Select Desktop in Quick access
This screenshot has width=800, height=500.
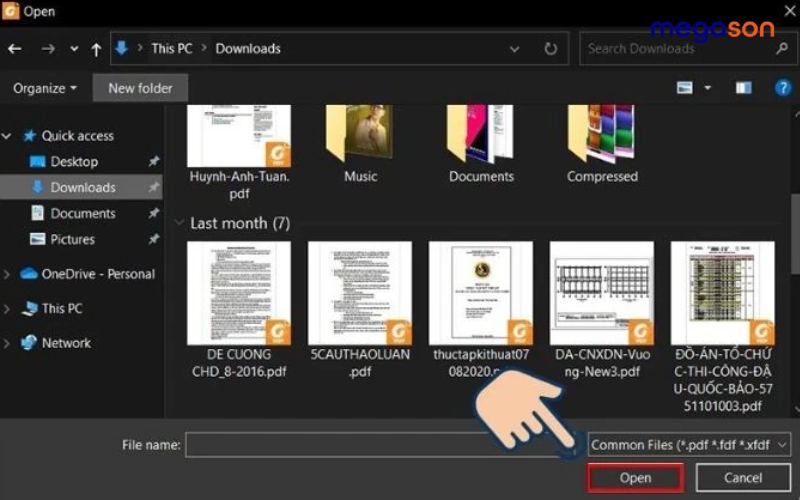tap(74, 162)
